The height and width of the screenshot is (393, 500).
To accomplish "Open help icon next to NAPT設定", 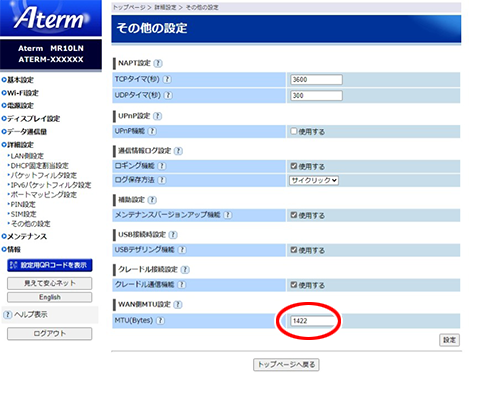I will pos(159,63).
